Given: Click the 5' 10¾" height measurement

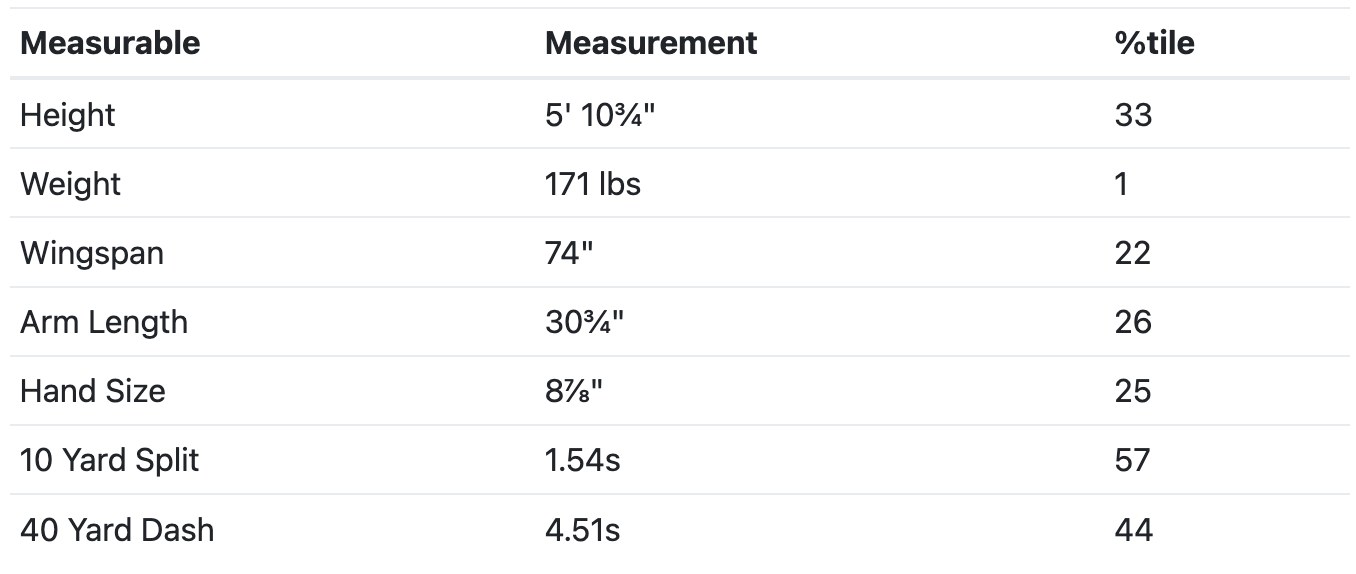Looking at the screenshot, I should coord(600,115).
